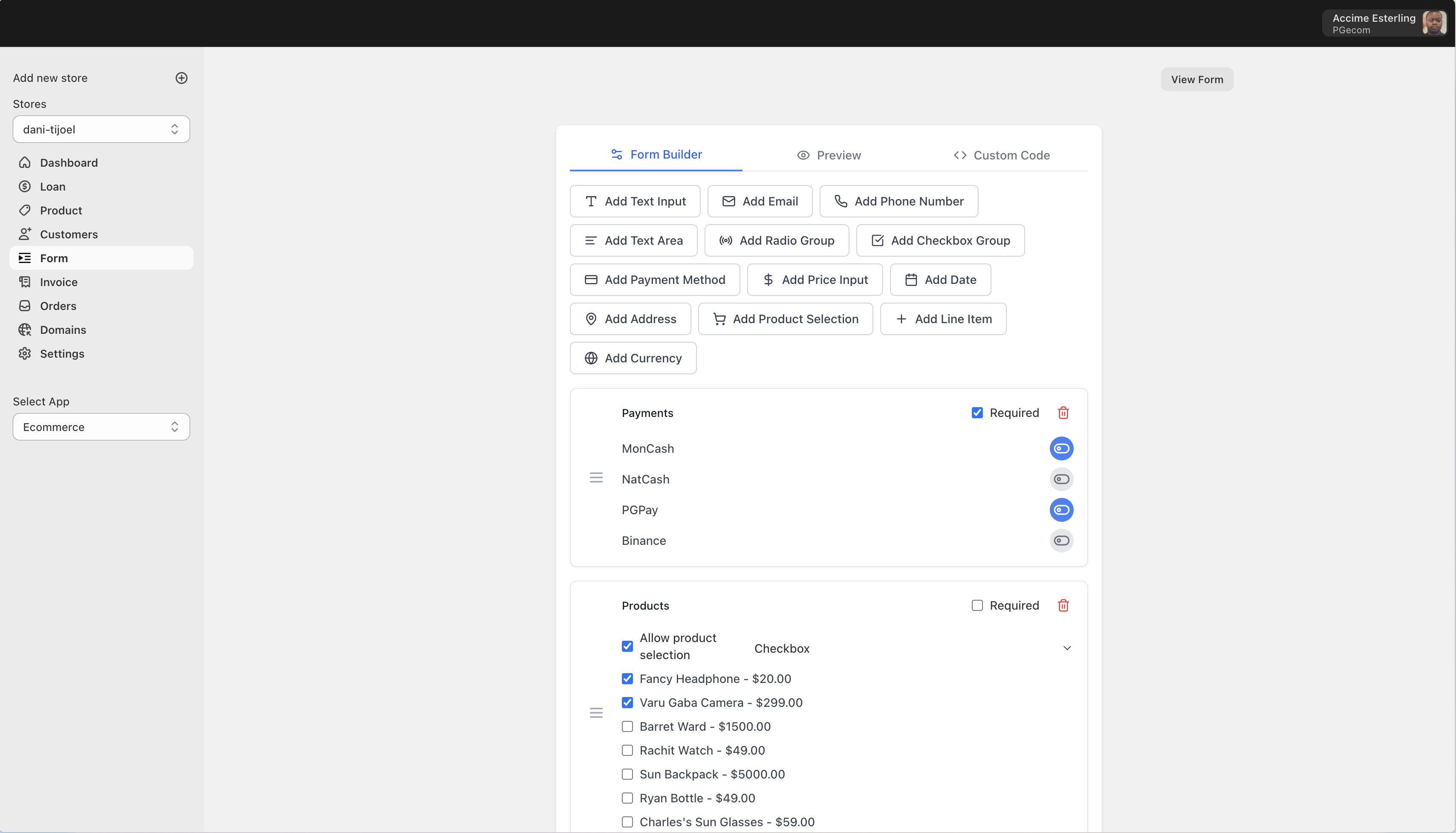Go to Domains from the sidebar

point(63,330)
